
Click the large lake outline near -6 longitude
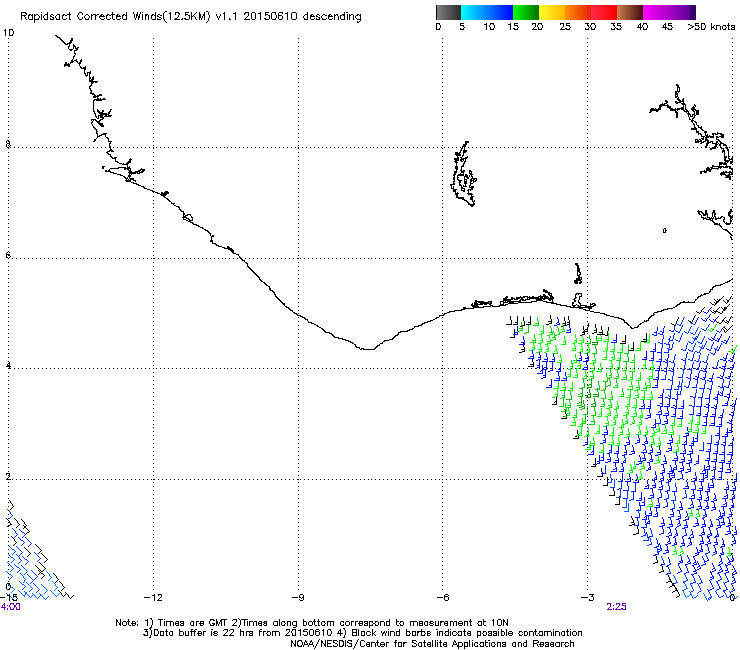[x=463, y=174]
